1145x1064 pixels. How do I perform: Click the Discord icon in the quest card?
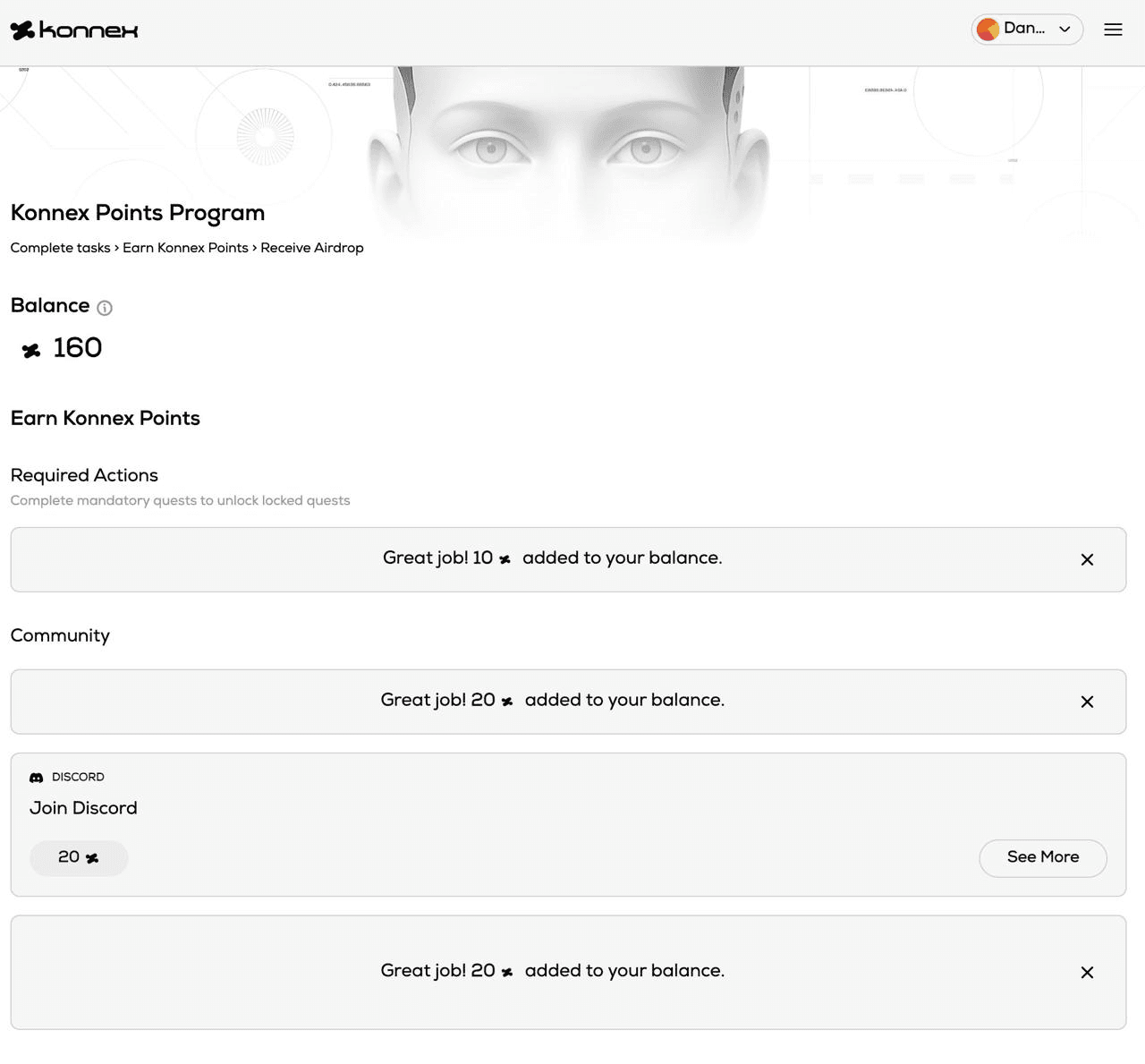click(37, 778)
